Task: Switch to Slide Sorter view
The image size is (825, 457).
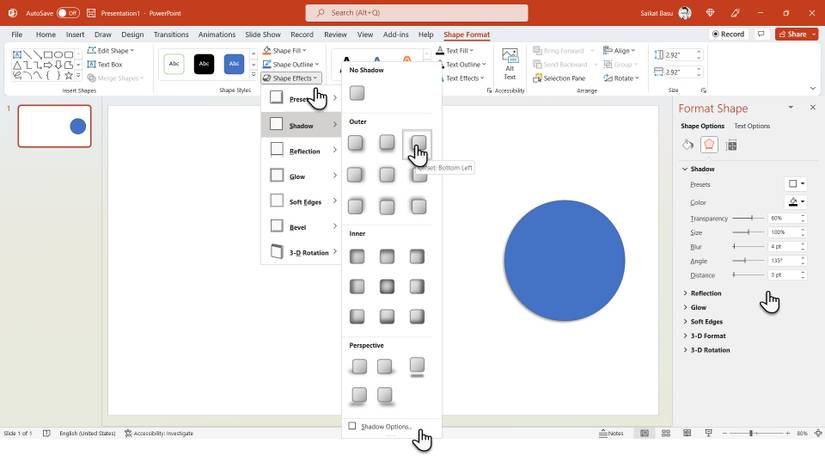Action: [x=666, y=433]
